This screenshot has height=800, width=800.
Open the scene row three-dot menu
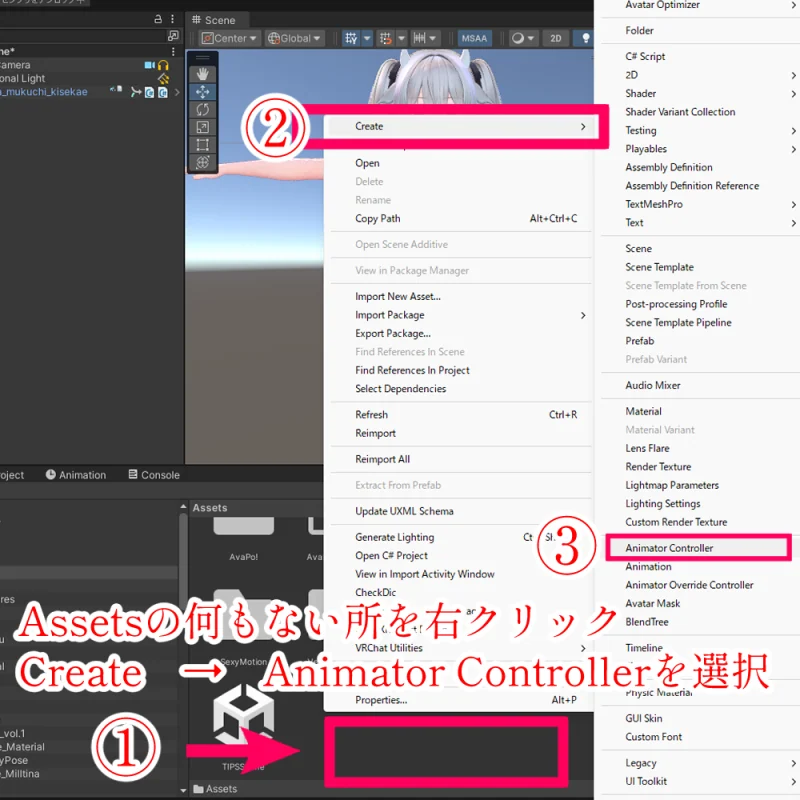pyautogui.click(x=173, y=52)
